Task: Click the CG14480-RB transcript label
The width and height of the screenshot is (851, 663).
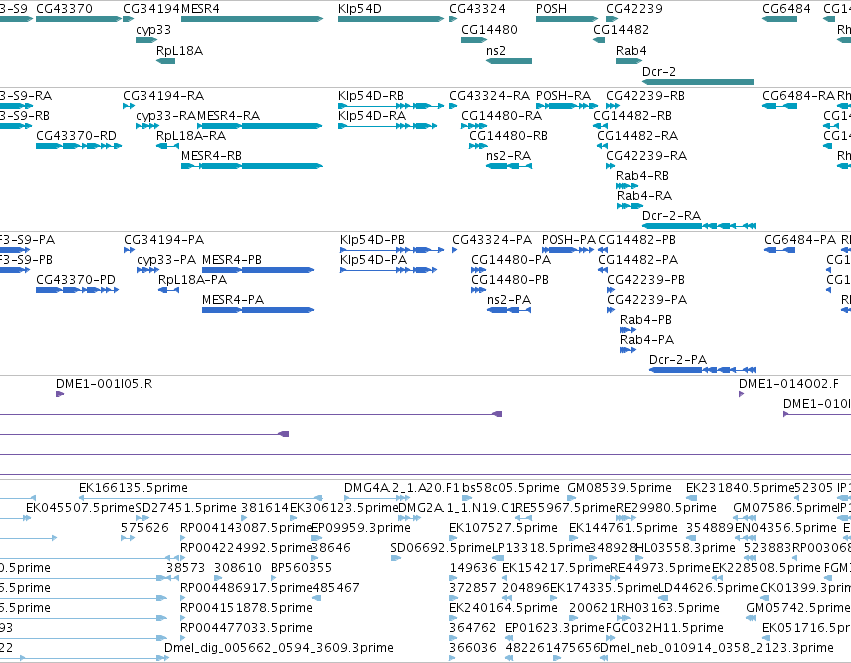Action: tap(508, 136)
